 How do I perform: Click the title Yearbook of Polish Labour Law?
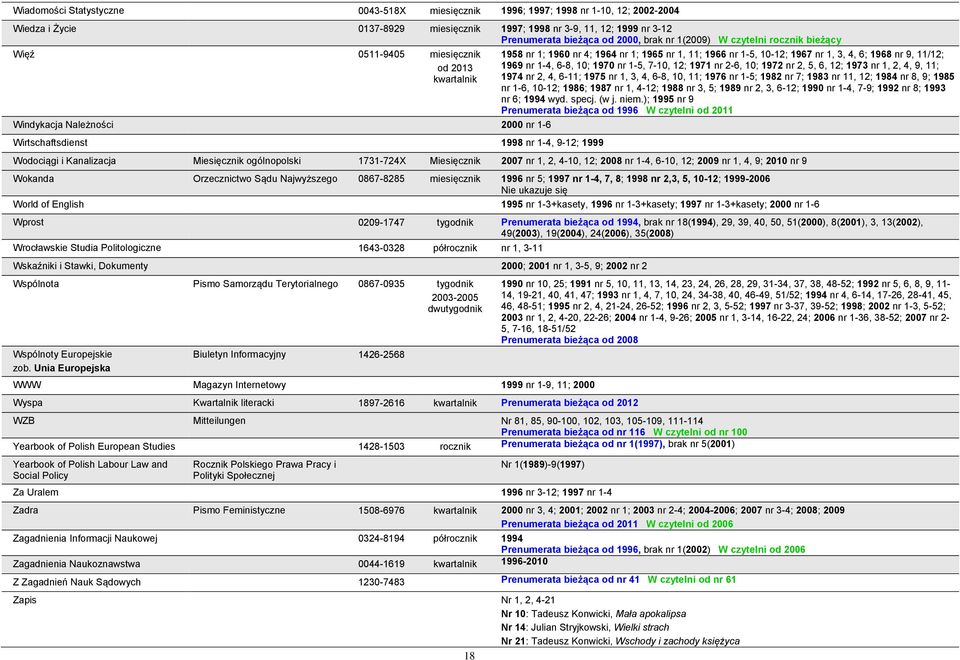[90, 470]
